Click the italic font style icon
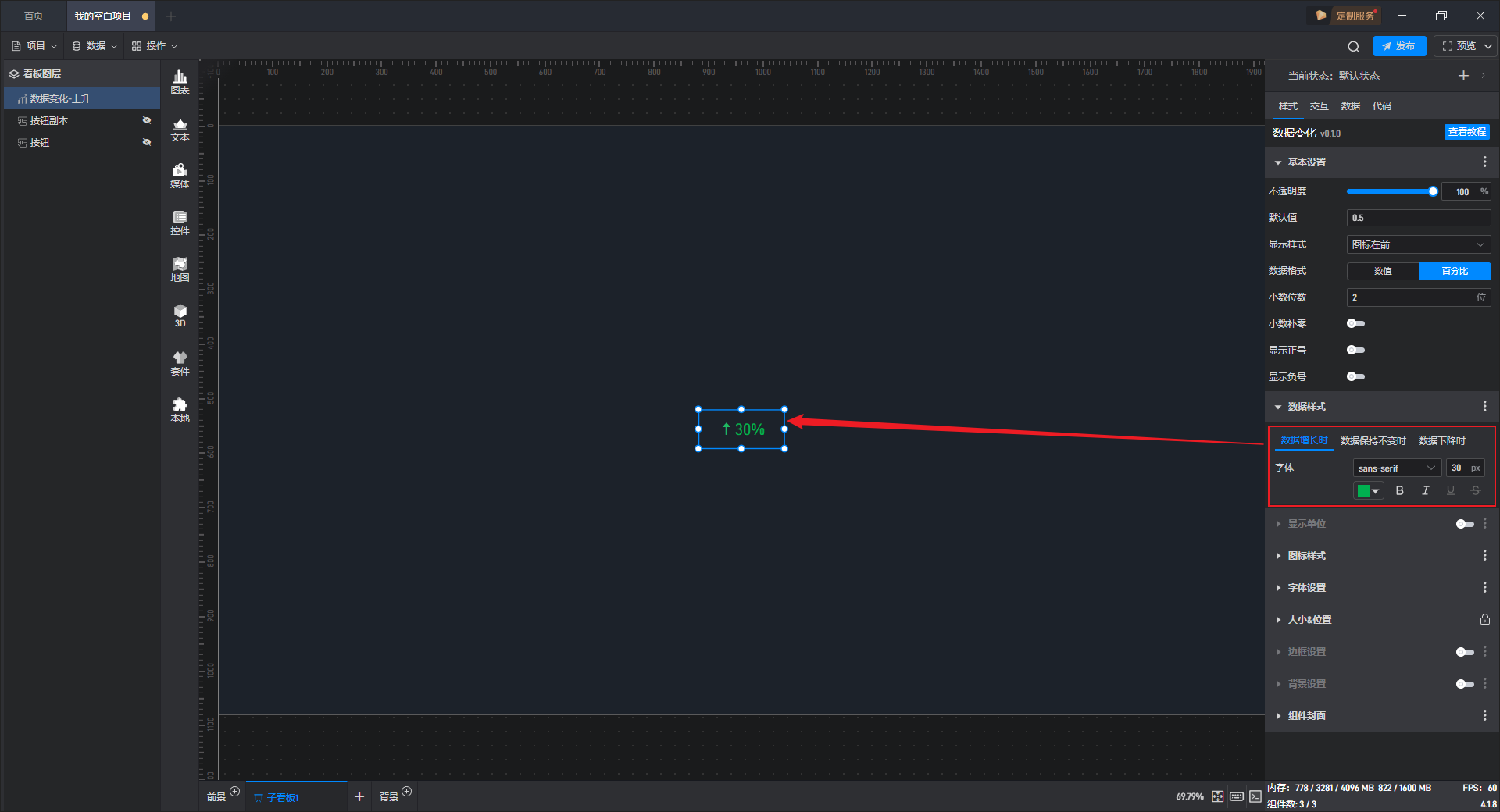Viewport: 1500px width, 812px height. pos(1425,490)
